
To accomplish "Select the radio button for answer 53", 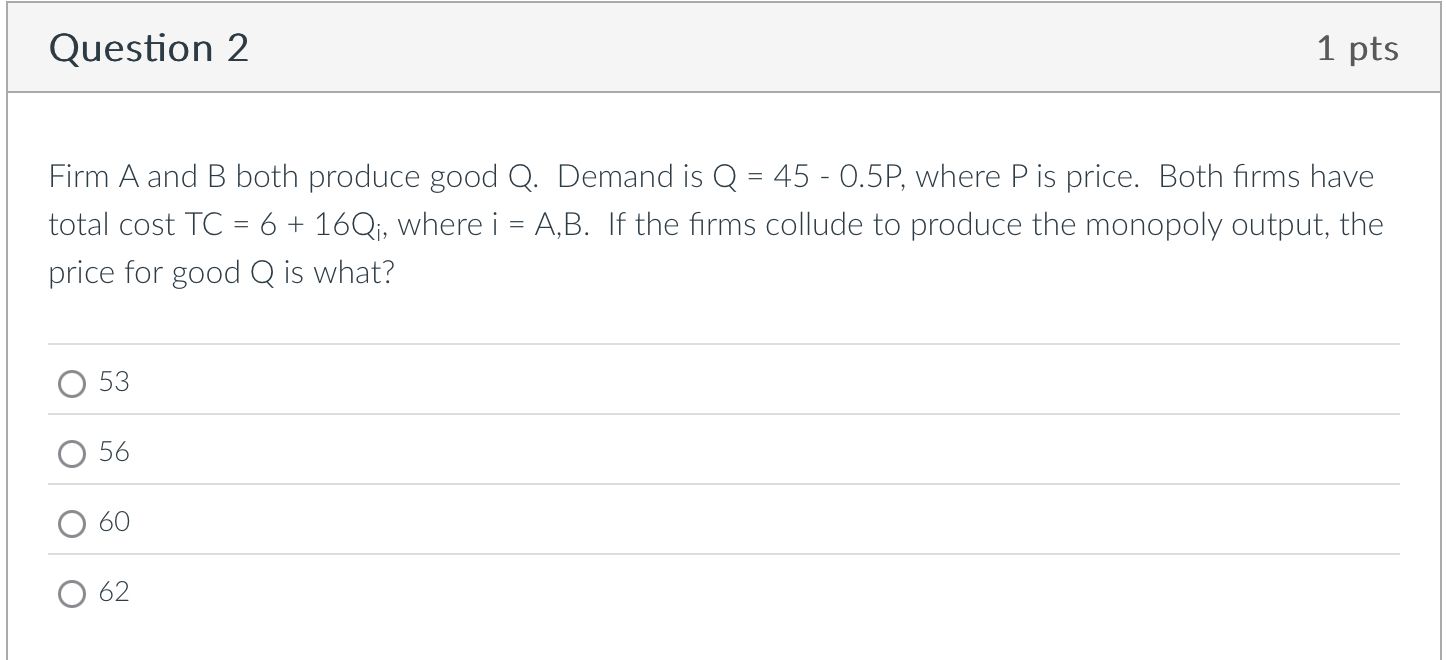I will [x=71, y=383].
